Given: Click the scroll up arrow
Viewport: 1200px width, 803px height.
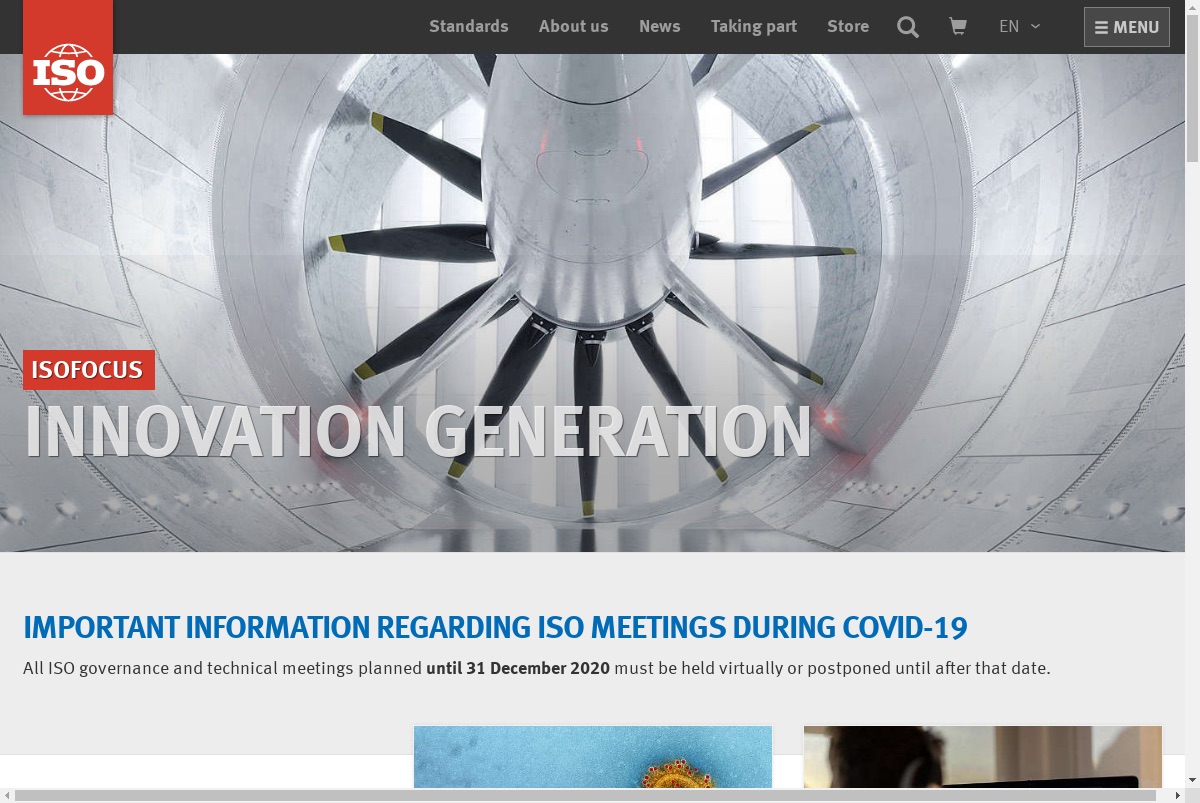Looking at the screenshot, I should pyautogui.click(x=1192, y=7).
